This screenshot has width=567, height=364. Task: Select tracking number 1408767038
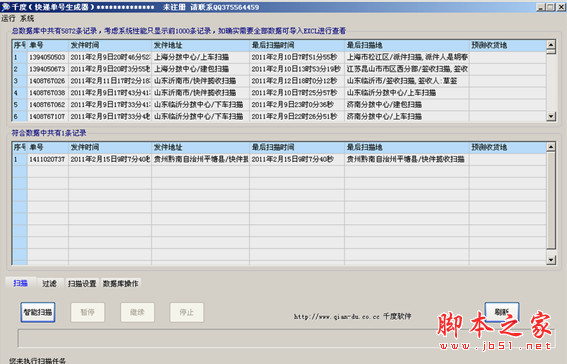point(47,93)
